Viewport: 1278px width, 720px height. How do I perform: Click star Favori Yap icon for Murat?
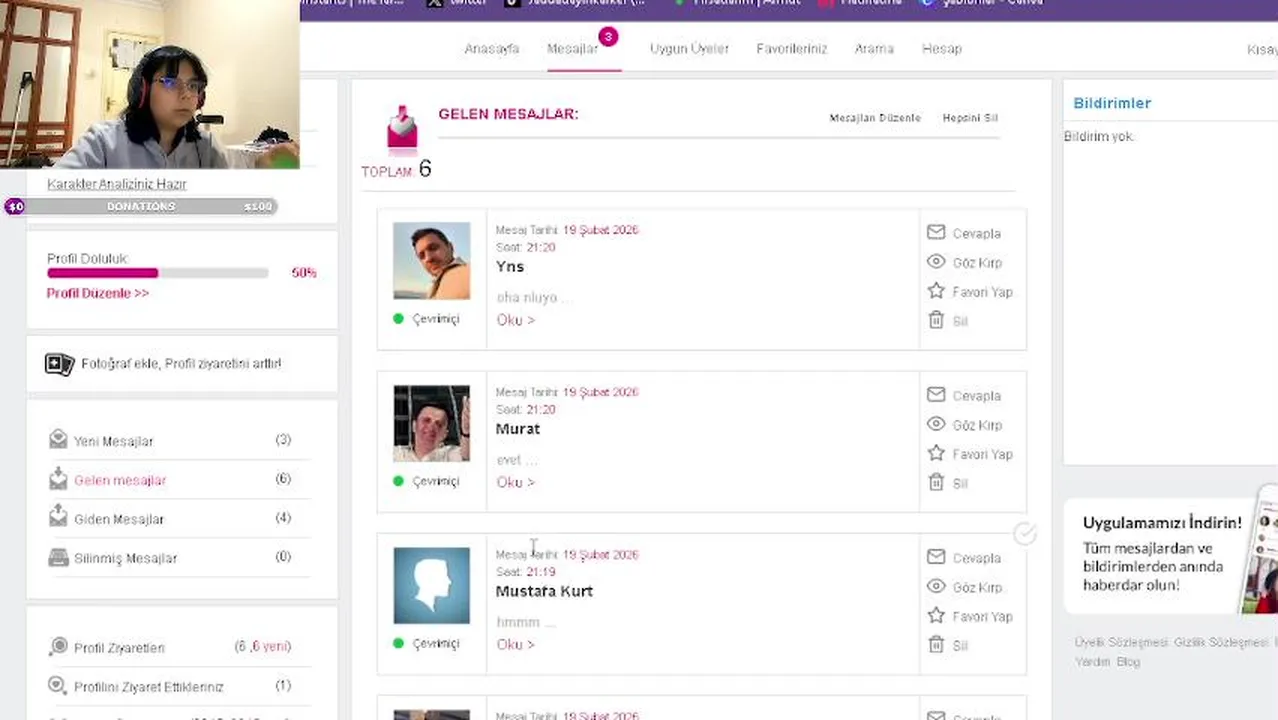click(x=936, y=453)
